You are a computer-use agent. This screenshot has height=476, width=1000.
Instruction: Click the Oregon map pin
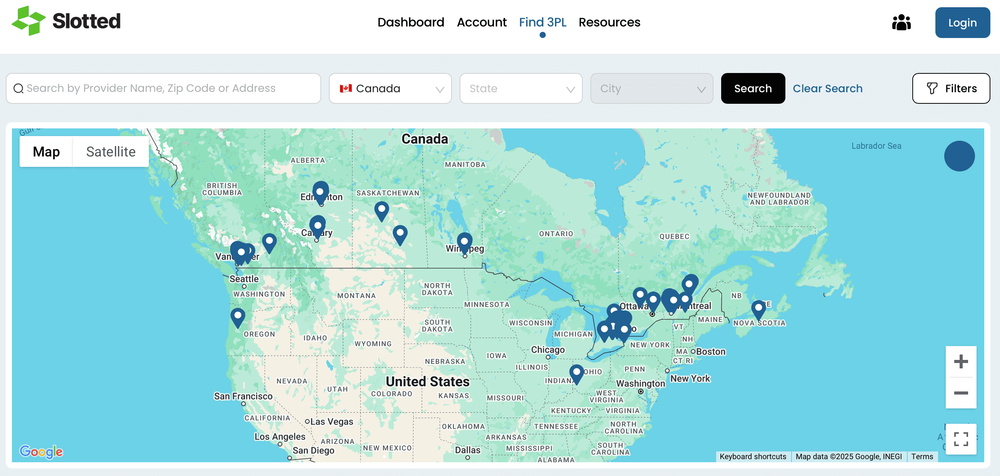click(238, 316)
